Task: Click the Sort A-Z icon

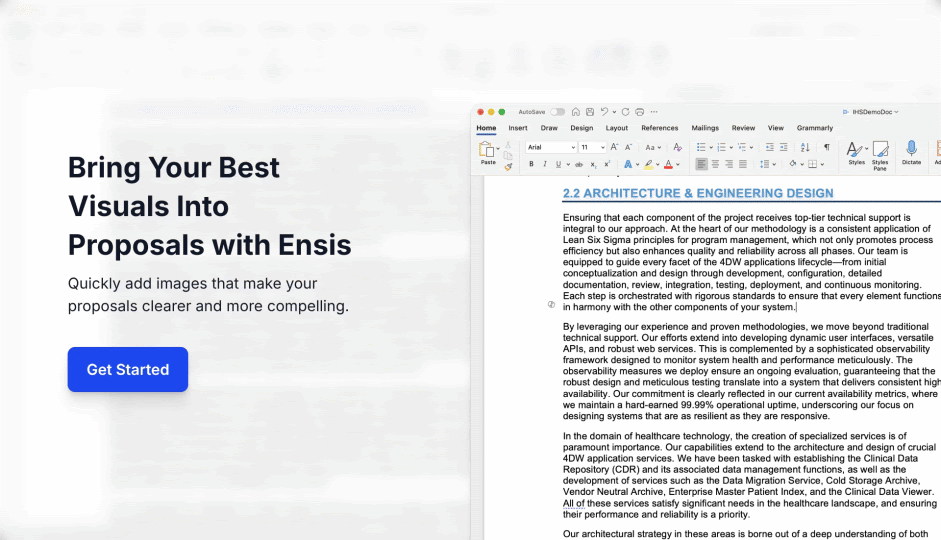Action: (805, 147)
